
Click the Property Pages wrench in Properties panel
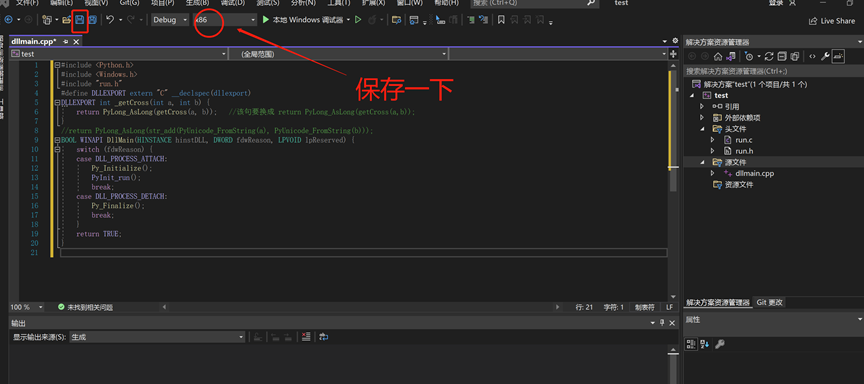coord(719,344)
